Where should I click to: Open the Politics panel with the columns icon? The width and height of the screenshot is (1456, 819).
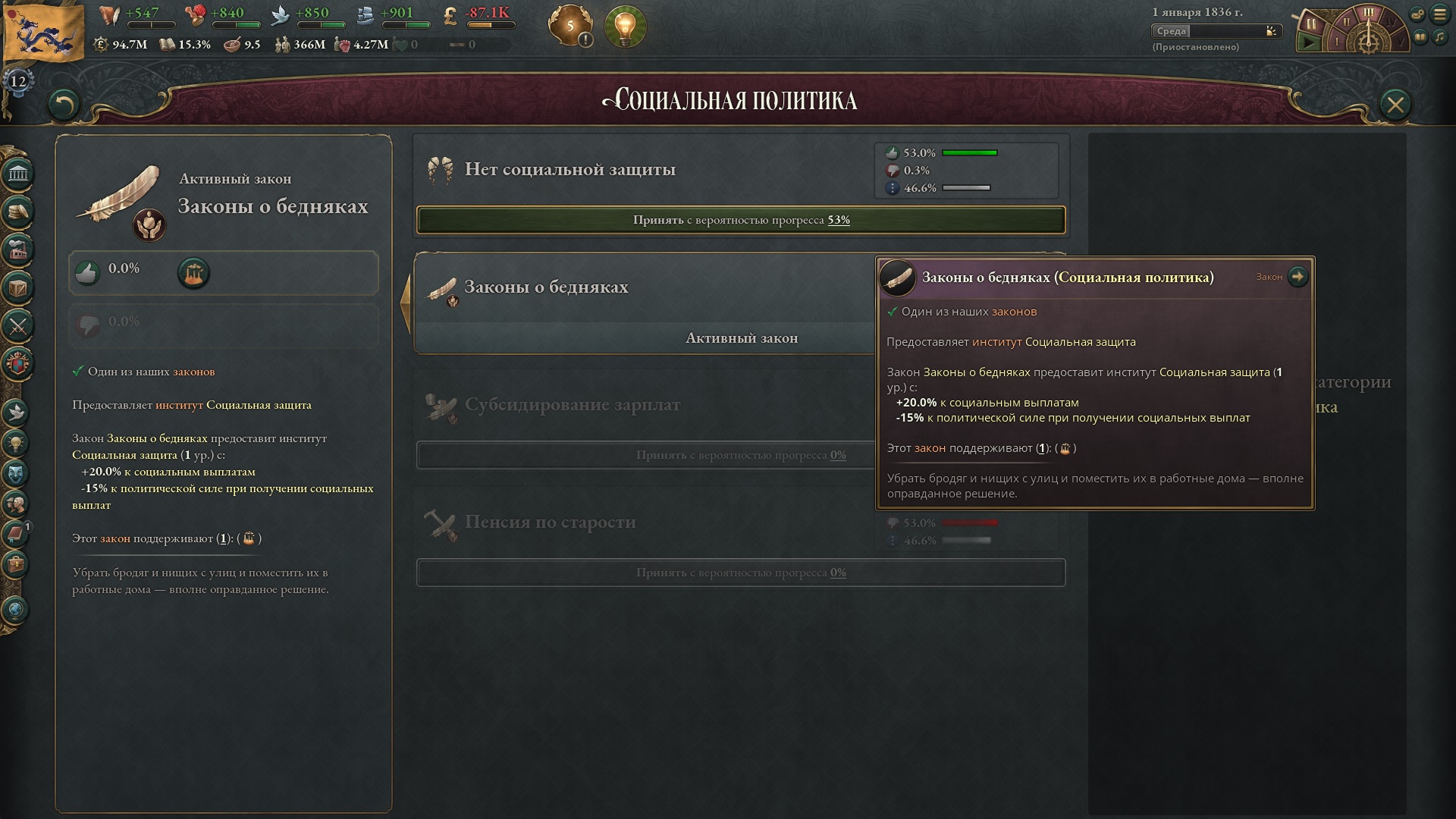[18, 174]
